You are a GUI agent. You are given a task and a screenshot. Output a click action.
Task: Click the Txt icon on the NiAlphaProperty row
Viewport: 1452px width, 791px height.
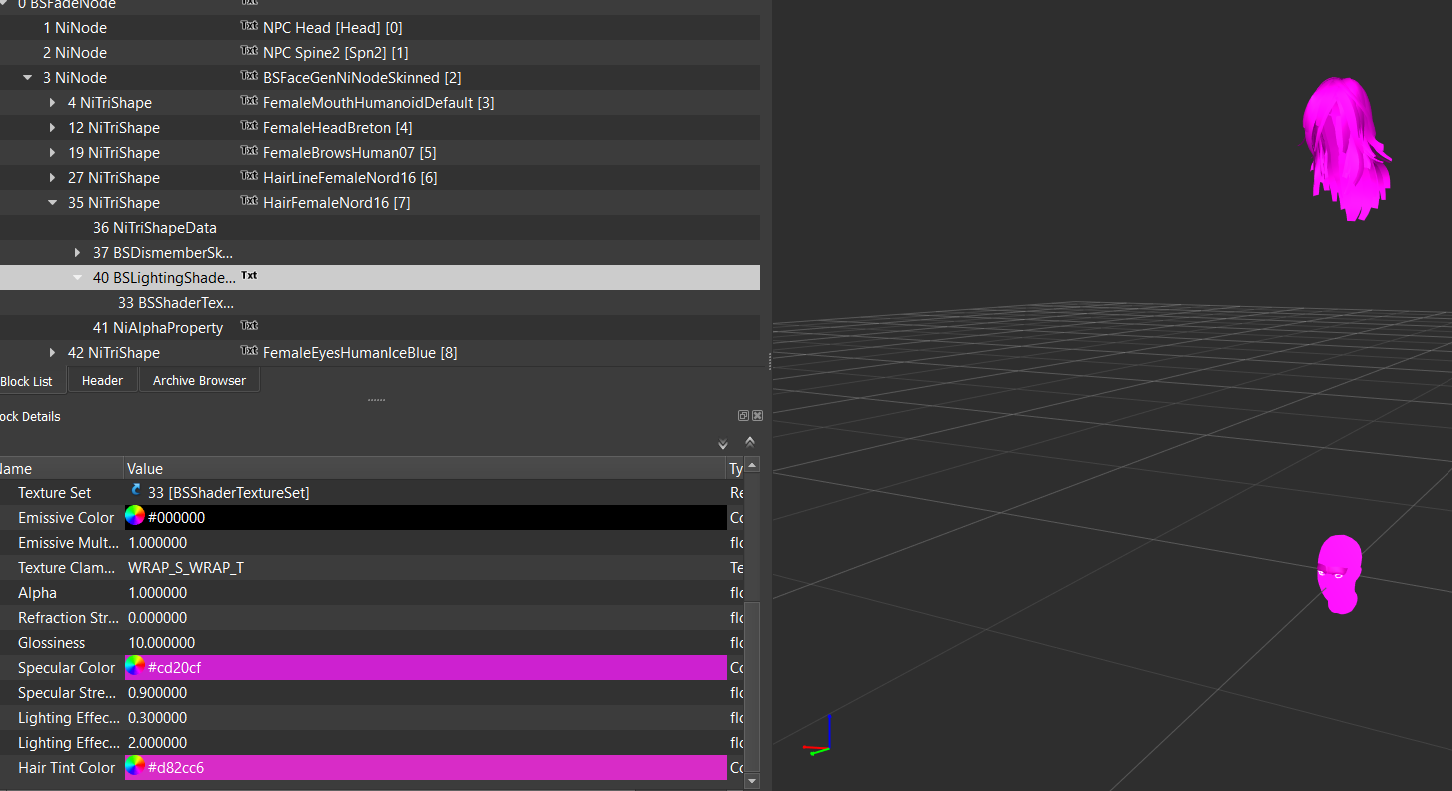tap(249, 326)
